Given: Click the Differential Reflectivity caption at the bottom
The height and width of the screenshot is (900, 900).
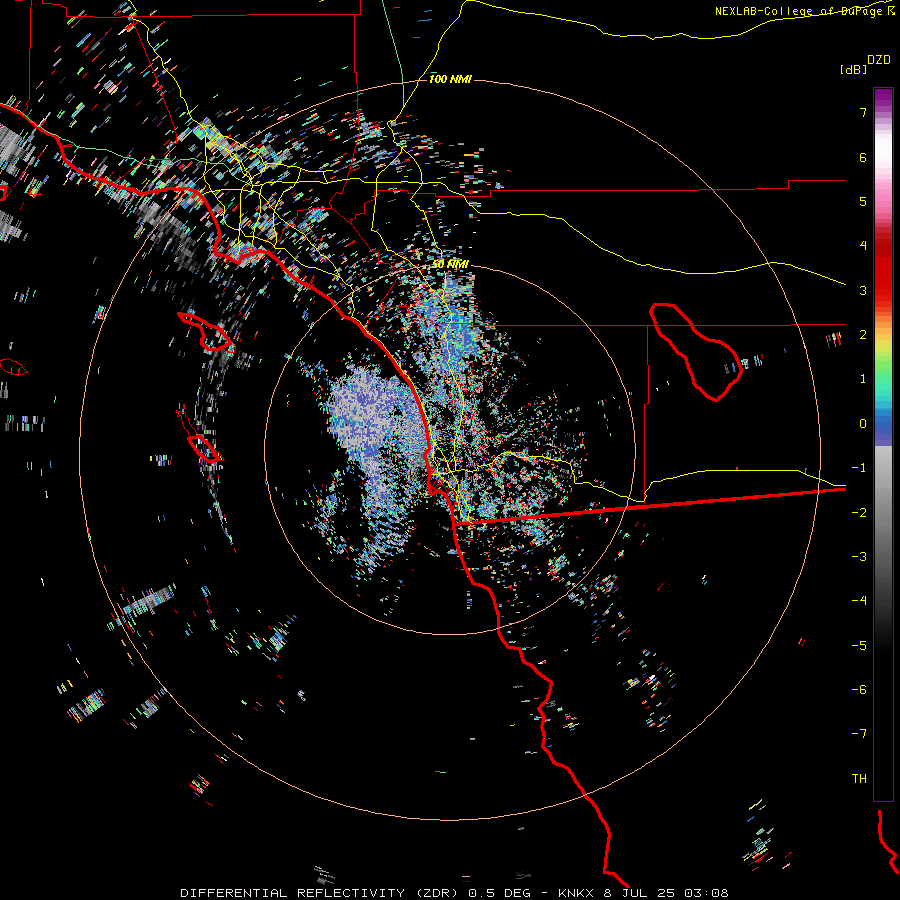Looking at the screenshot, I should coord(454,893).
